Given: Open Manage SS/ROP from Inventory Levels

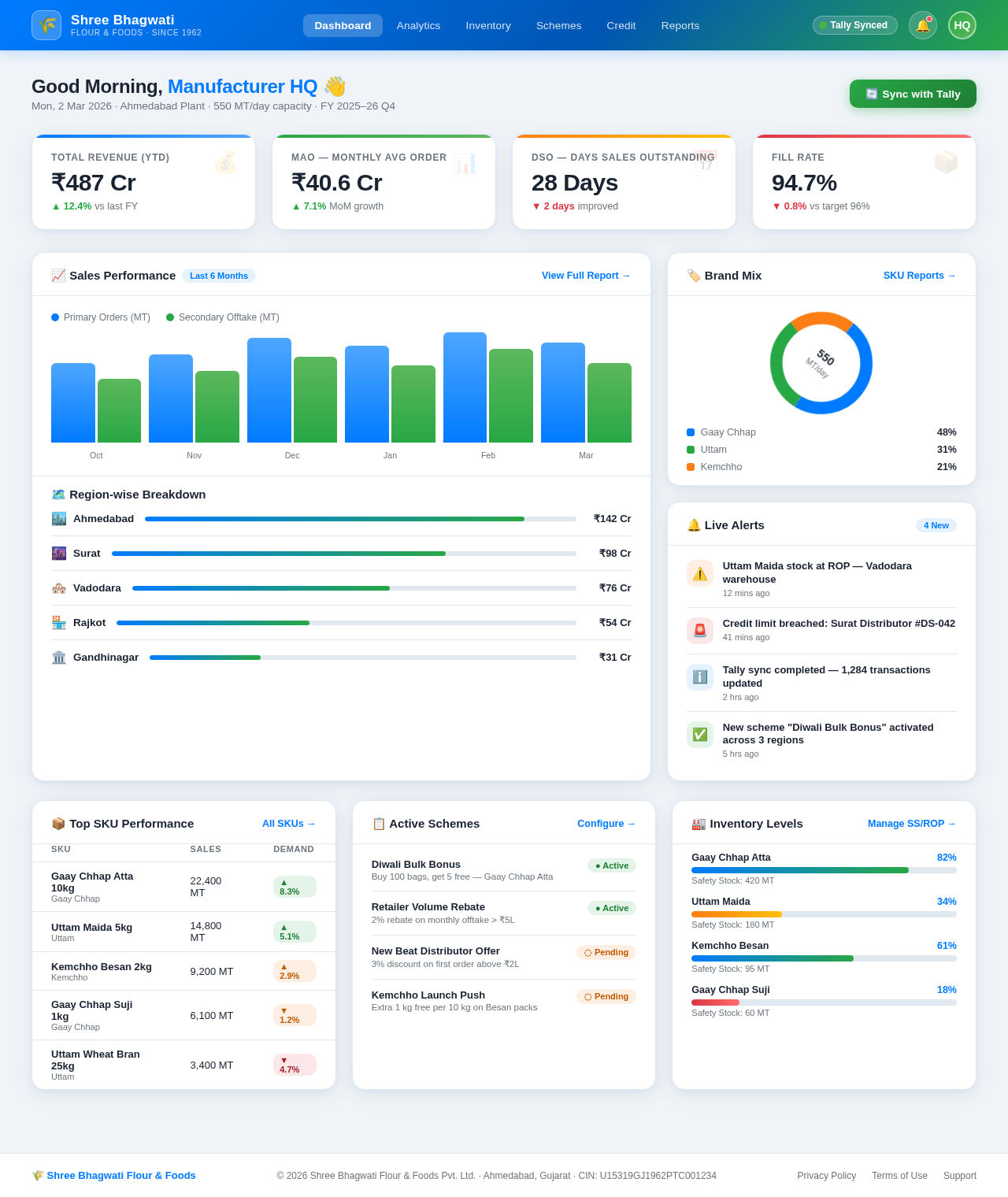Looking at the screenshot, I should 911,824.
